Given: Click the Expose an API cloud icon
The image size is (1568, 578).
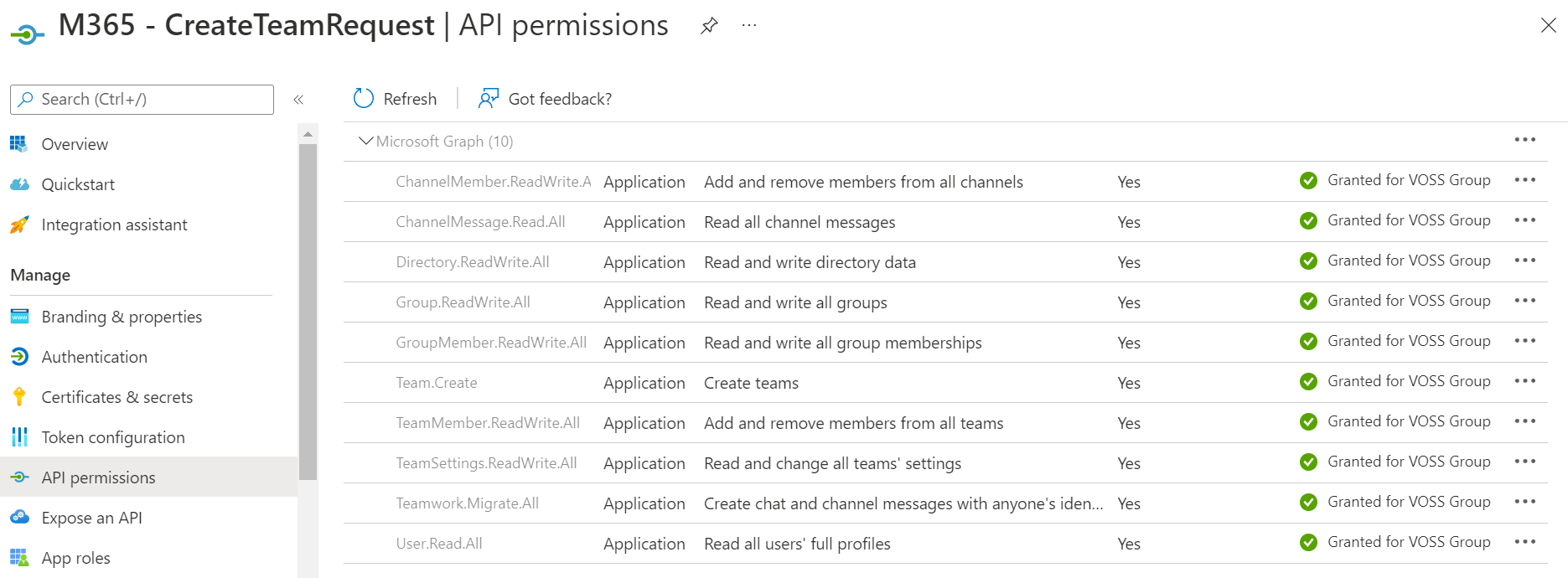Looking at the screenshot, I should click(20, 518).
